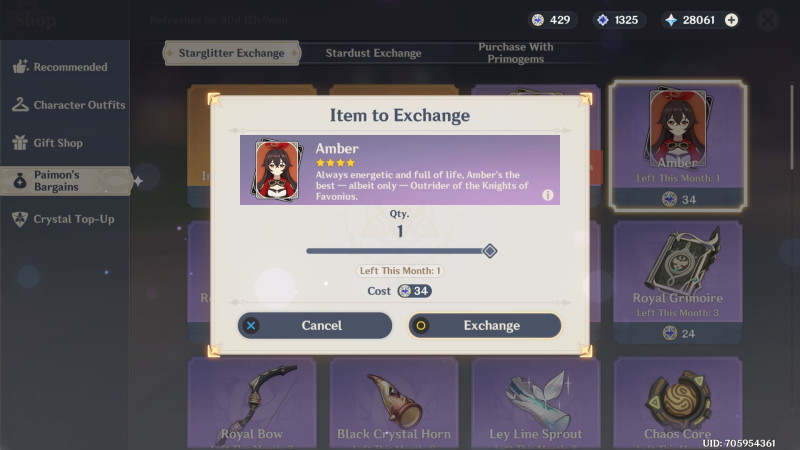Select the Royal Bow item
This screenshot has width=800, height=450.
click(252, 403)
